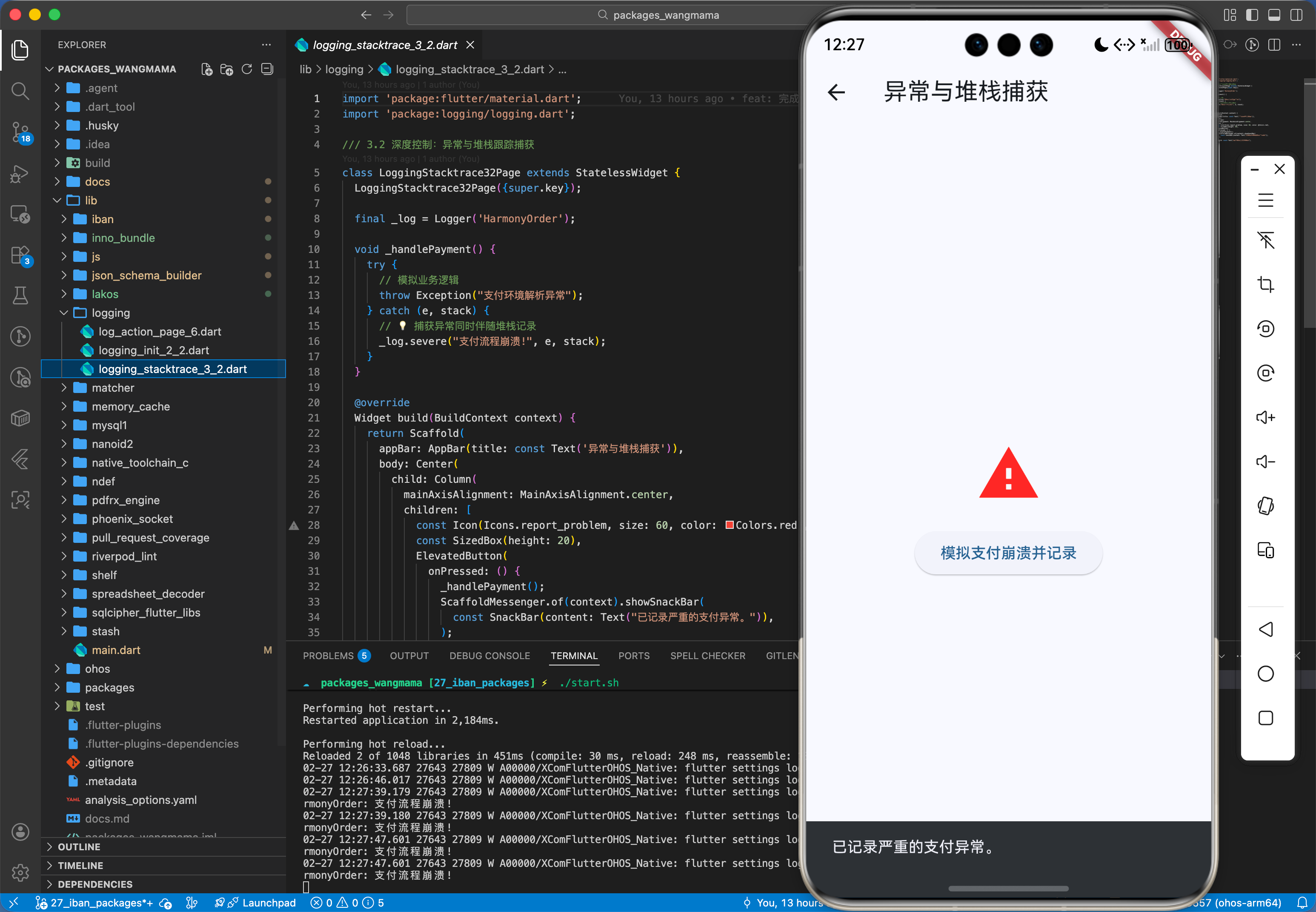Expand the matcher folder
This screenshot has height=912, width=1316.
click(x=113, y=387)
